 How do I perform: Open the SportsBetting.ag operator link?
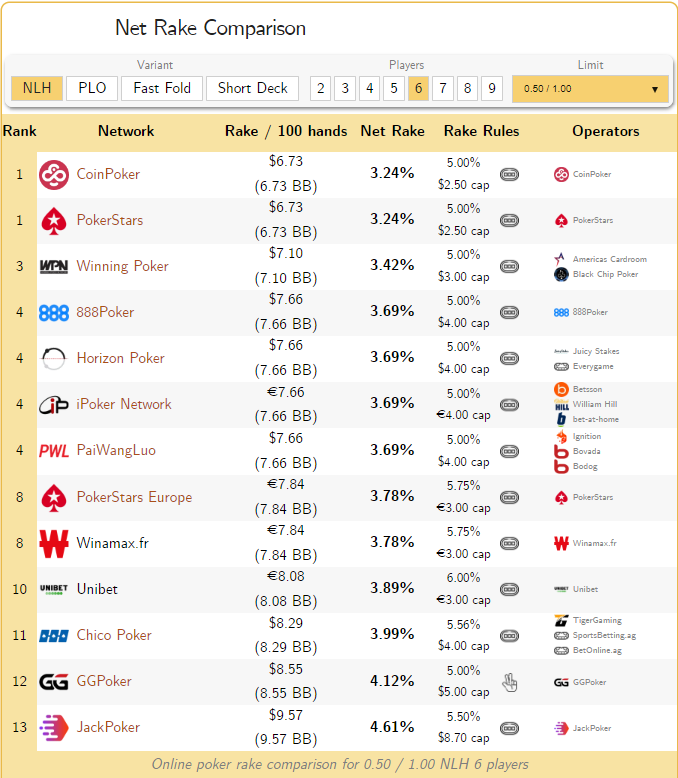(604, 635)
